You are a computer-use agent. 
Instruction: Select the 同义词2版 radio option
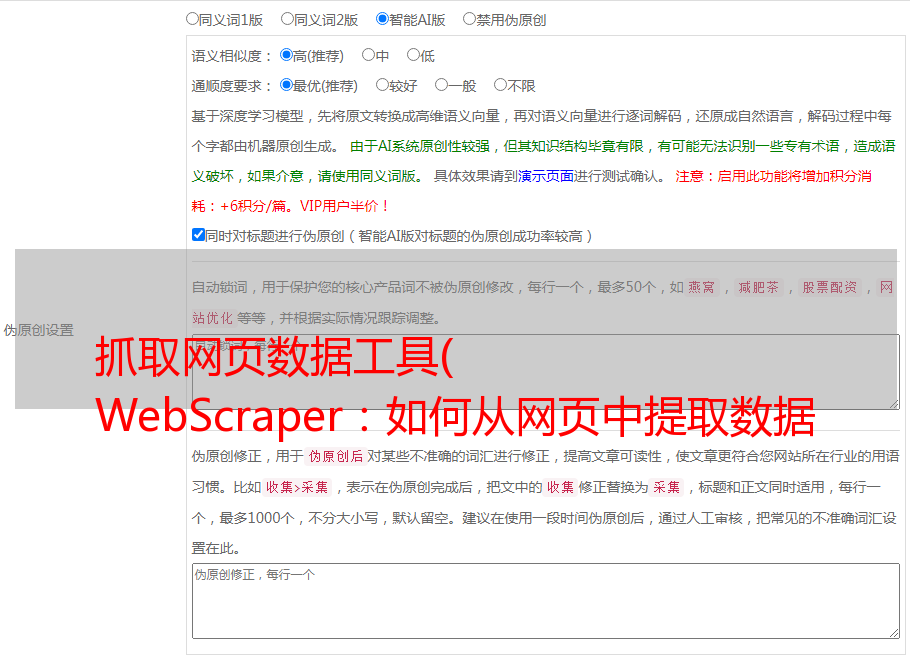287,19
